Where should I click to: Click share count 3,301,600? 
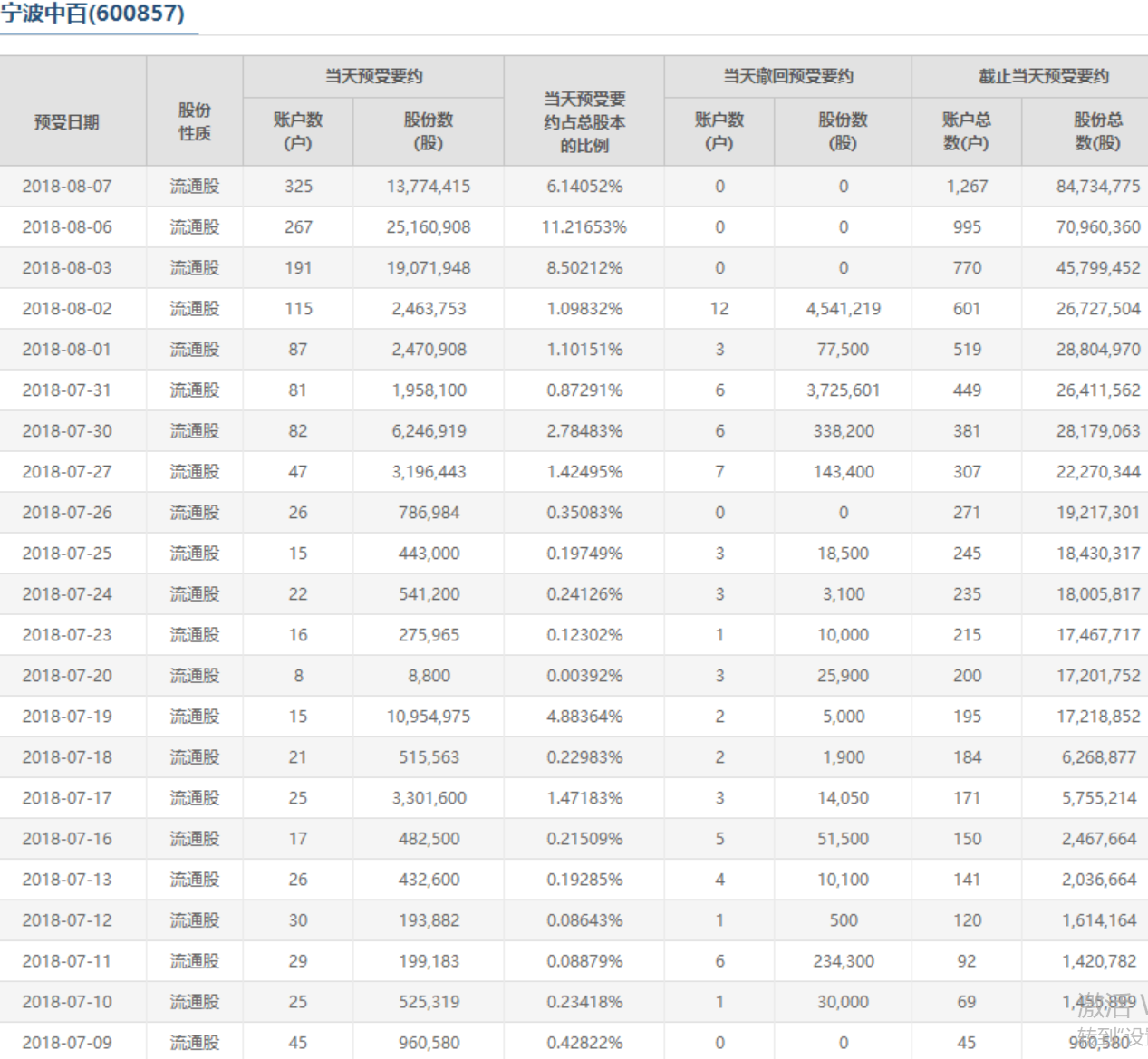click(429, 798)
